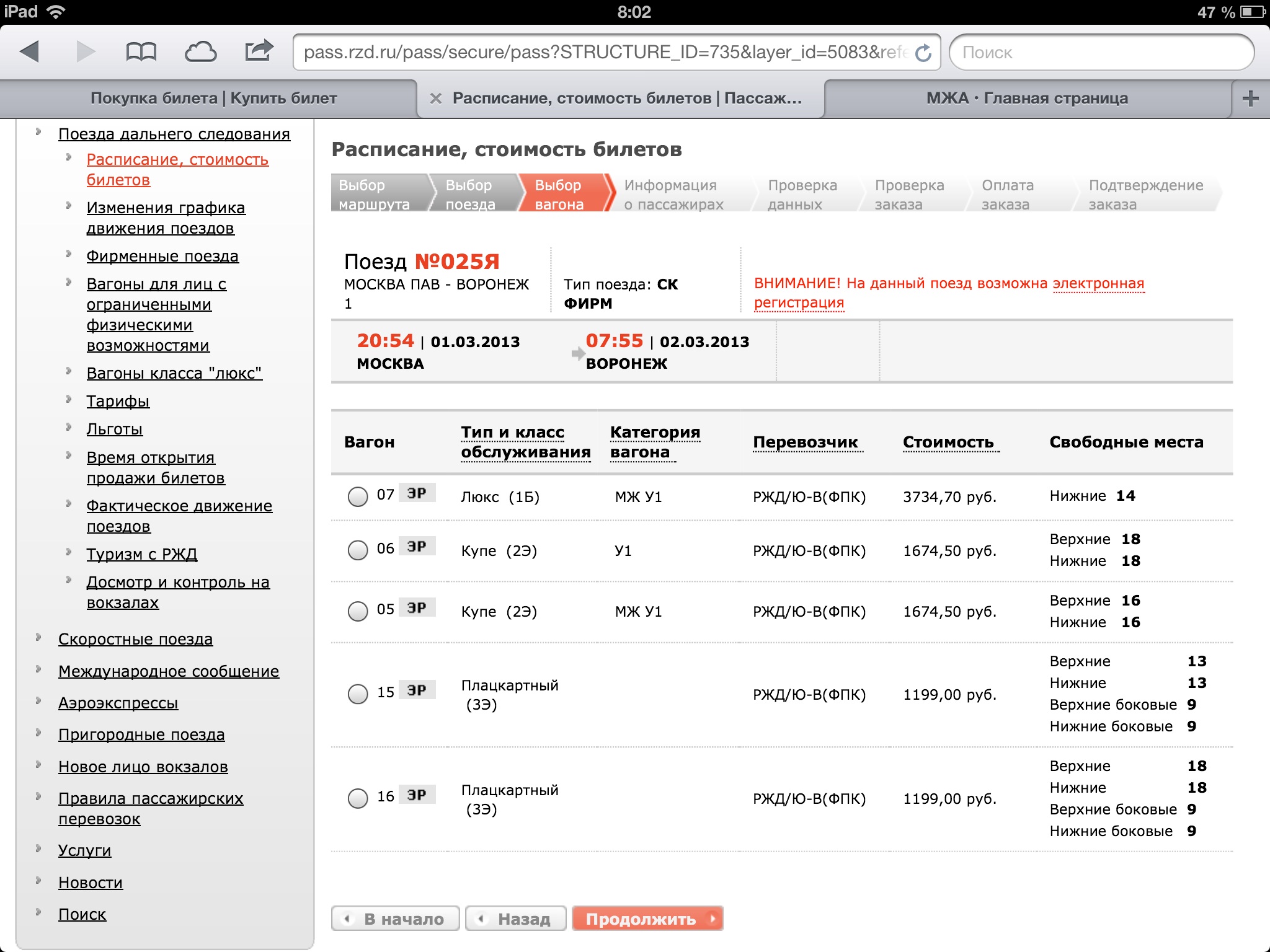1270x952 pixels.
Task: Expand arrow beside Международное сообщение
Action: 38,669
